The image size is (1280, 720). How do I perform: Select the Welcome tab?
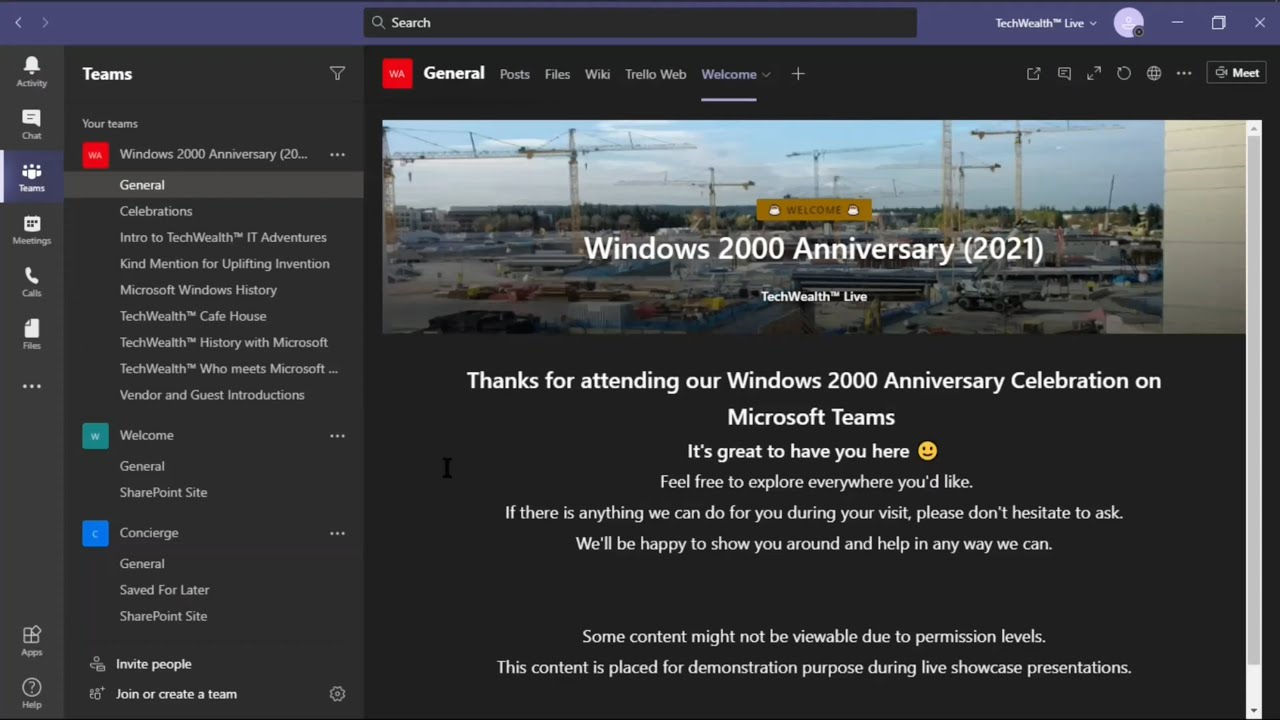(x=729, y=74)
